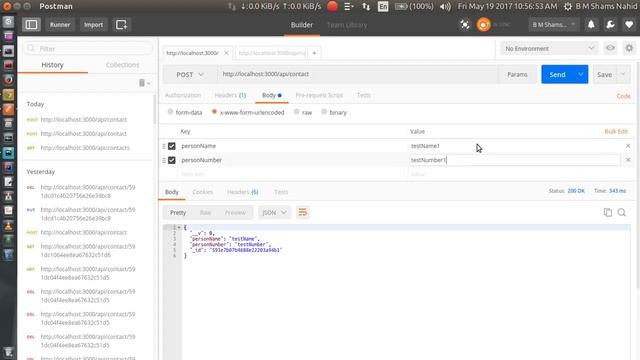Open the request Headers (1) tab

(x=230, y=95)
